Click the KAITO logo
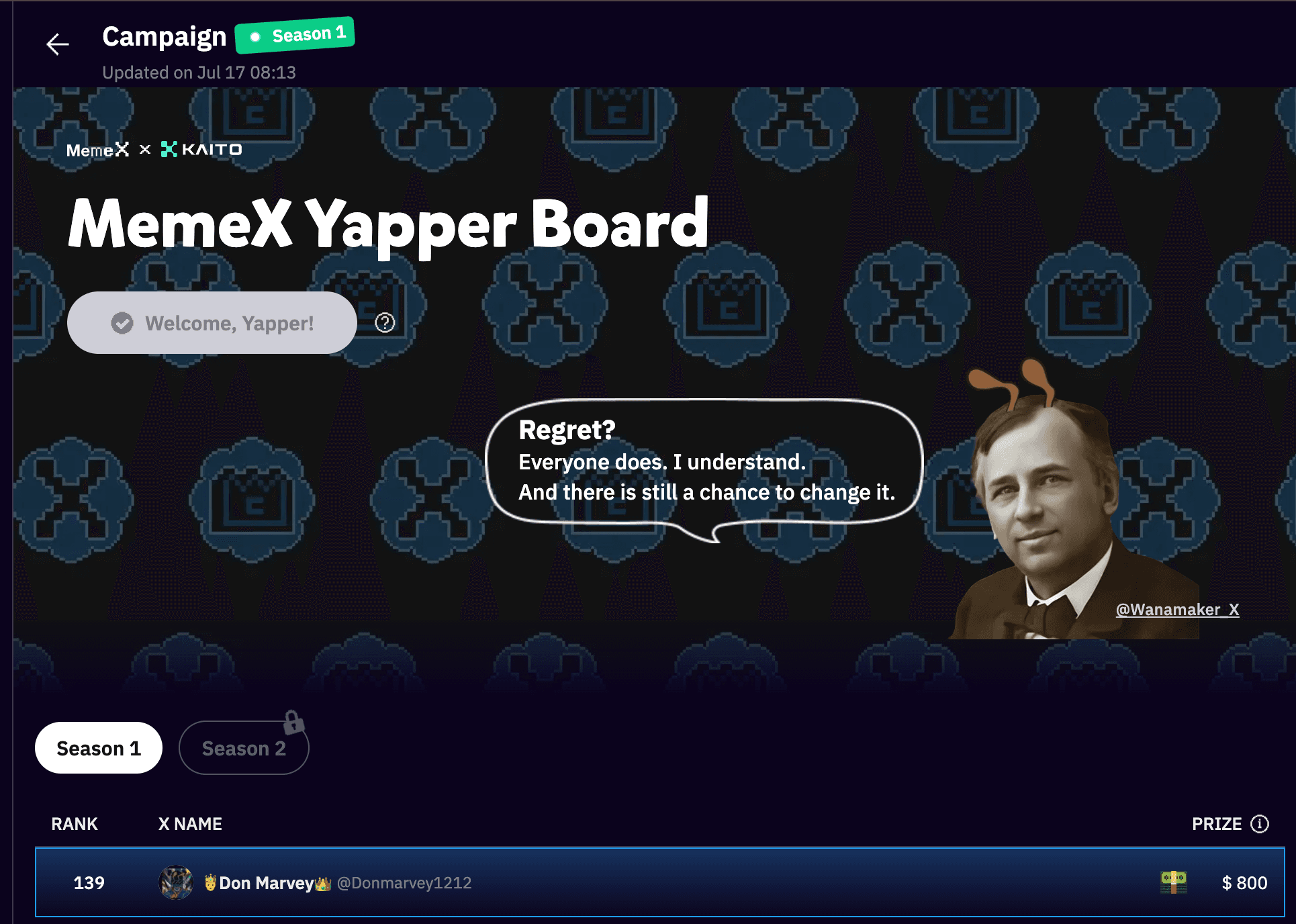This screenshot has height=924, width=1296. pyautogui.click(x=201, y=149)
